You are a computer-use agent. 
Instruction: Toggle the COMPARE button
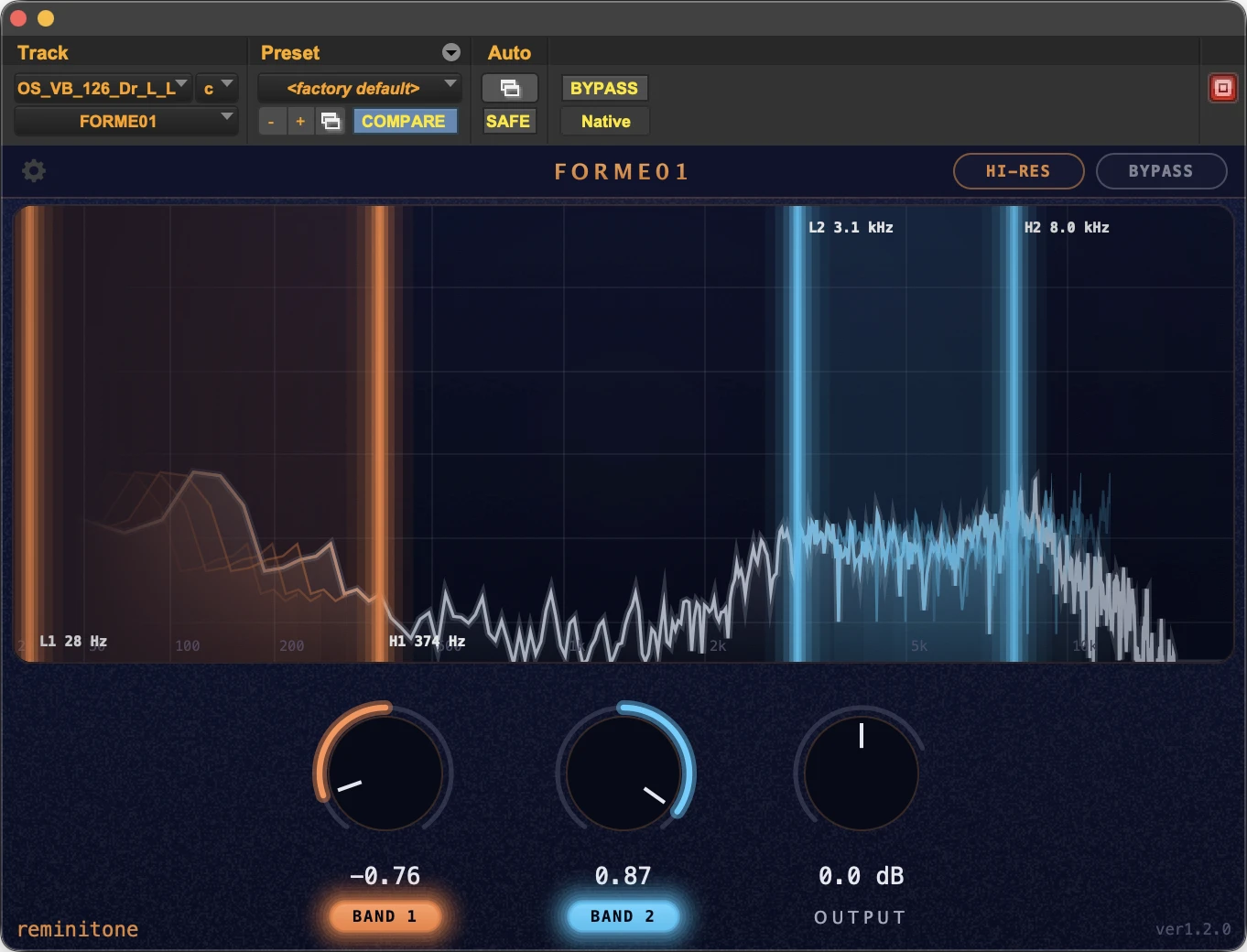pos(404,121)
